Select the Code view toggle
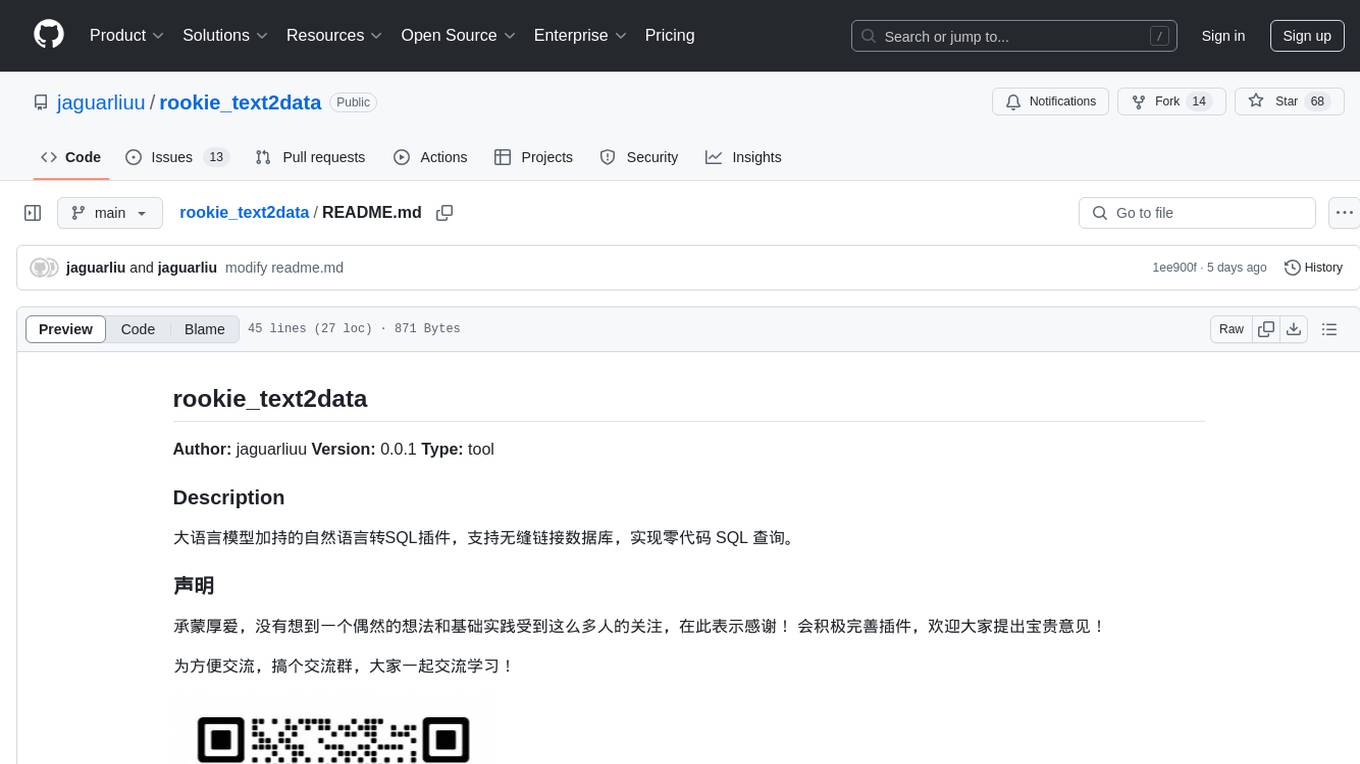Viewport: 1360px width, 764px height. [x=138, y=329]
